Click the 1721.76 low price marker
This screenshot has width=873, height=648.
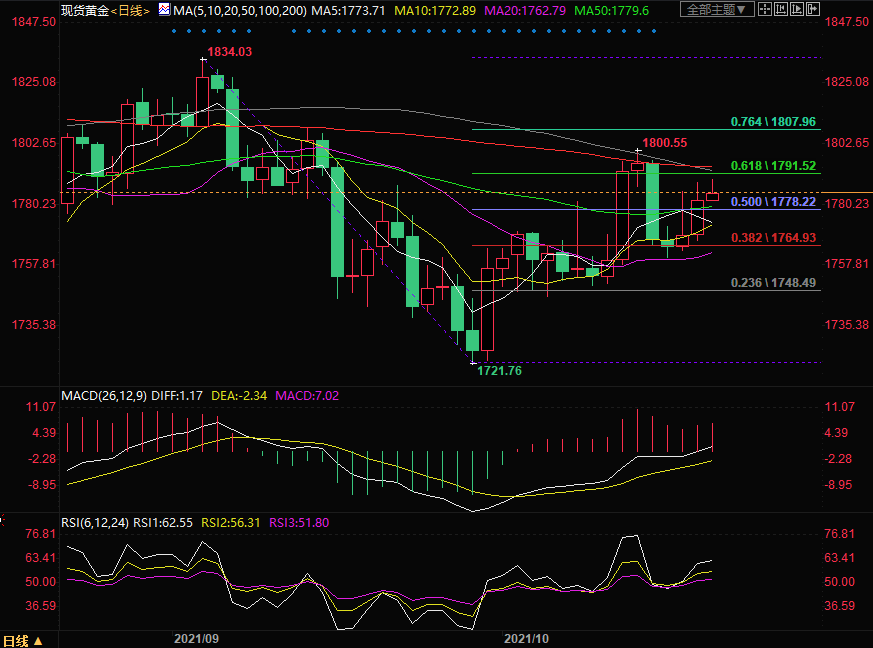(x=497, y=370)
